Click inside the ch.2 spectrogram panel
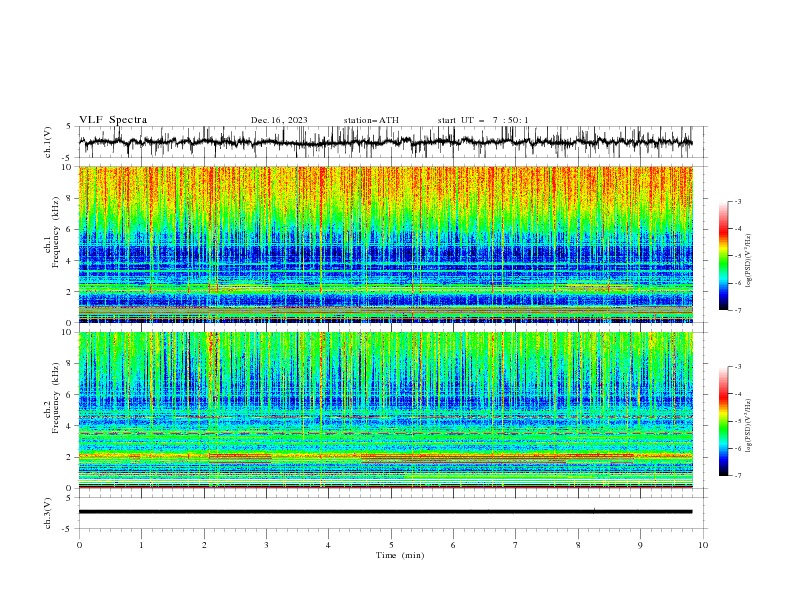 [385, 410]
